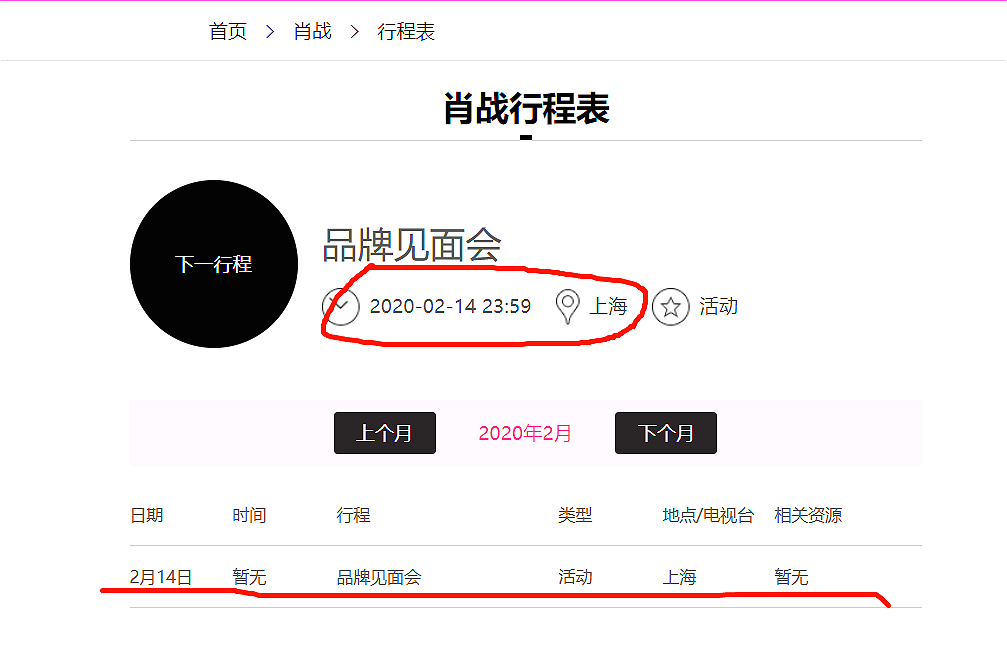The width and height of the screenshot is (1007, 659).
Task: Select the 行程表 breadcrumb item
Action: pyautogui.click(x=406, y=31)
